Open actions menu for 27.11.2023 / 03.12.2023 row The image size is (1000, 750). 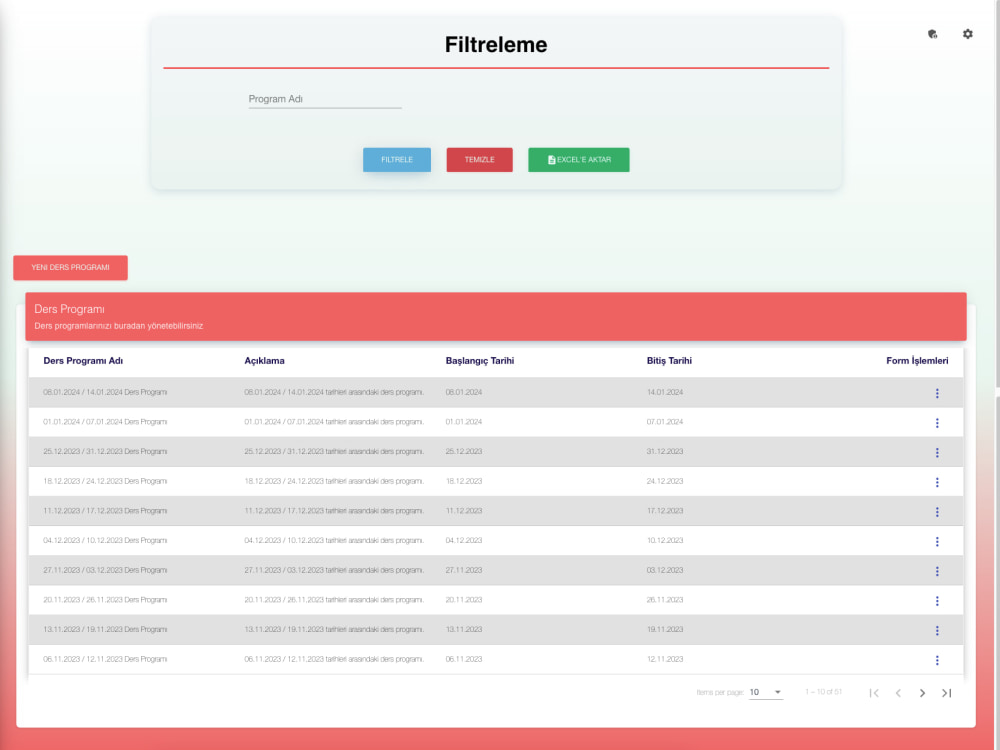coord(937,571)
